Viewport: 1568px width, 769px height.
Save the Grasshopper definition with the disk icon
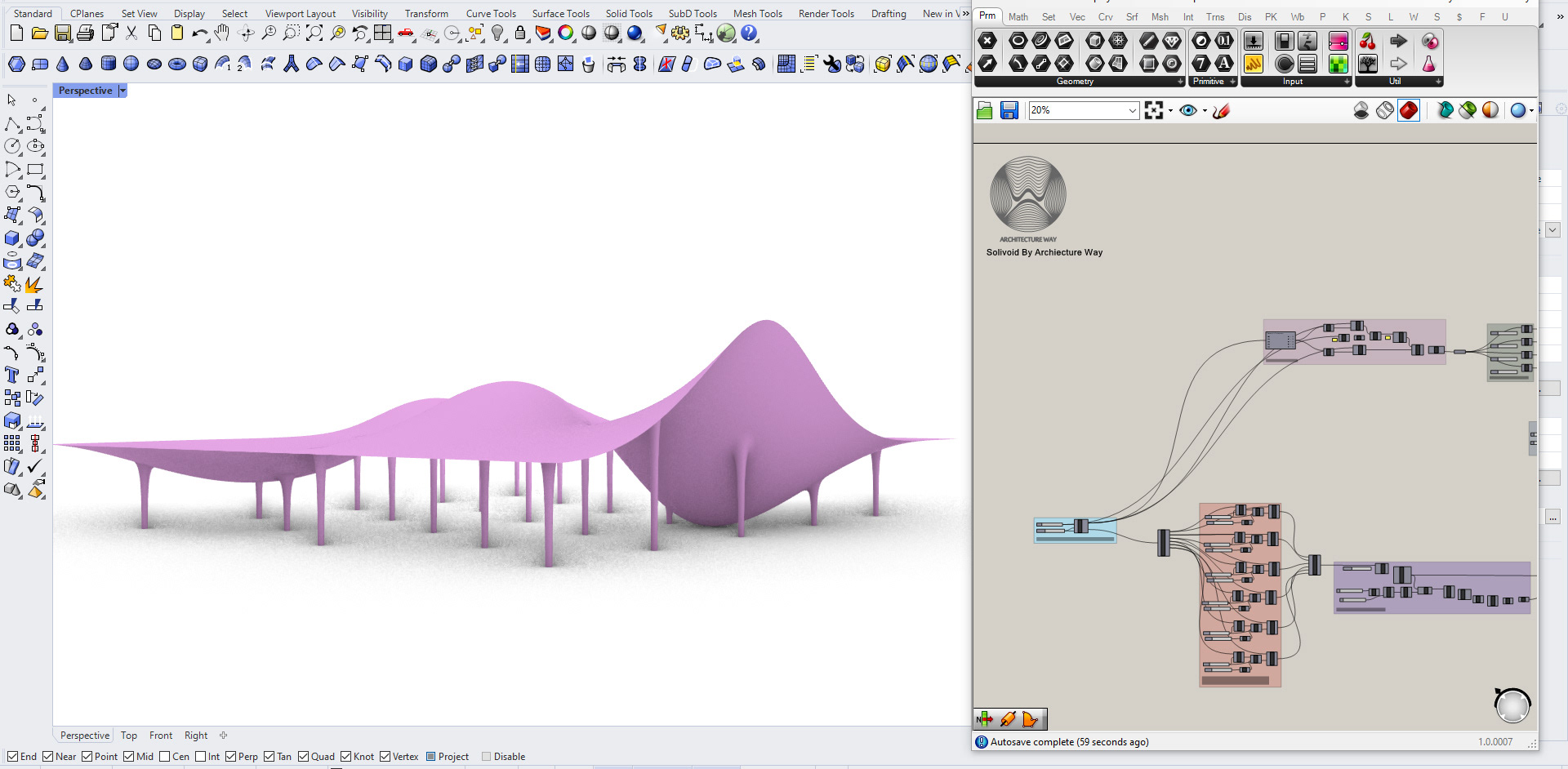click(x=1009, y=110)
